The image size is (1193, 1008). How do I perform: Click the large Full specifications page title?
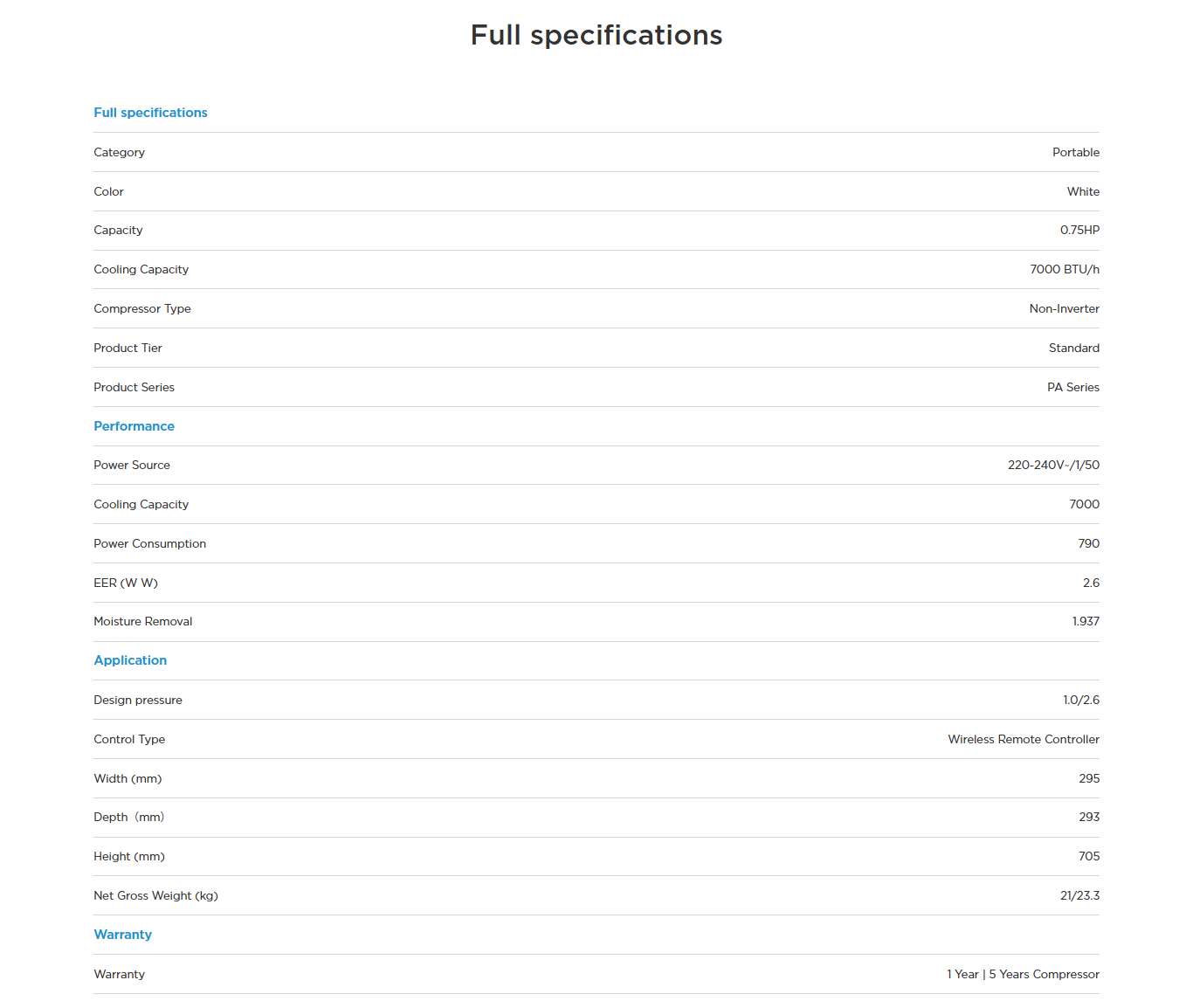tap(596, 35)
